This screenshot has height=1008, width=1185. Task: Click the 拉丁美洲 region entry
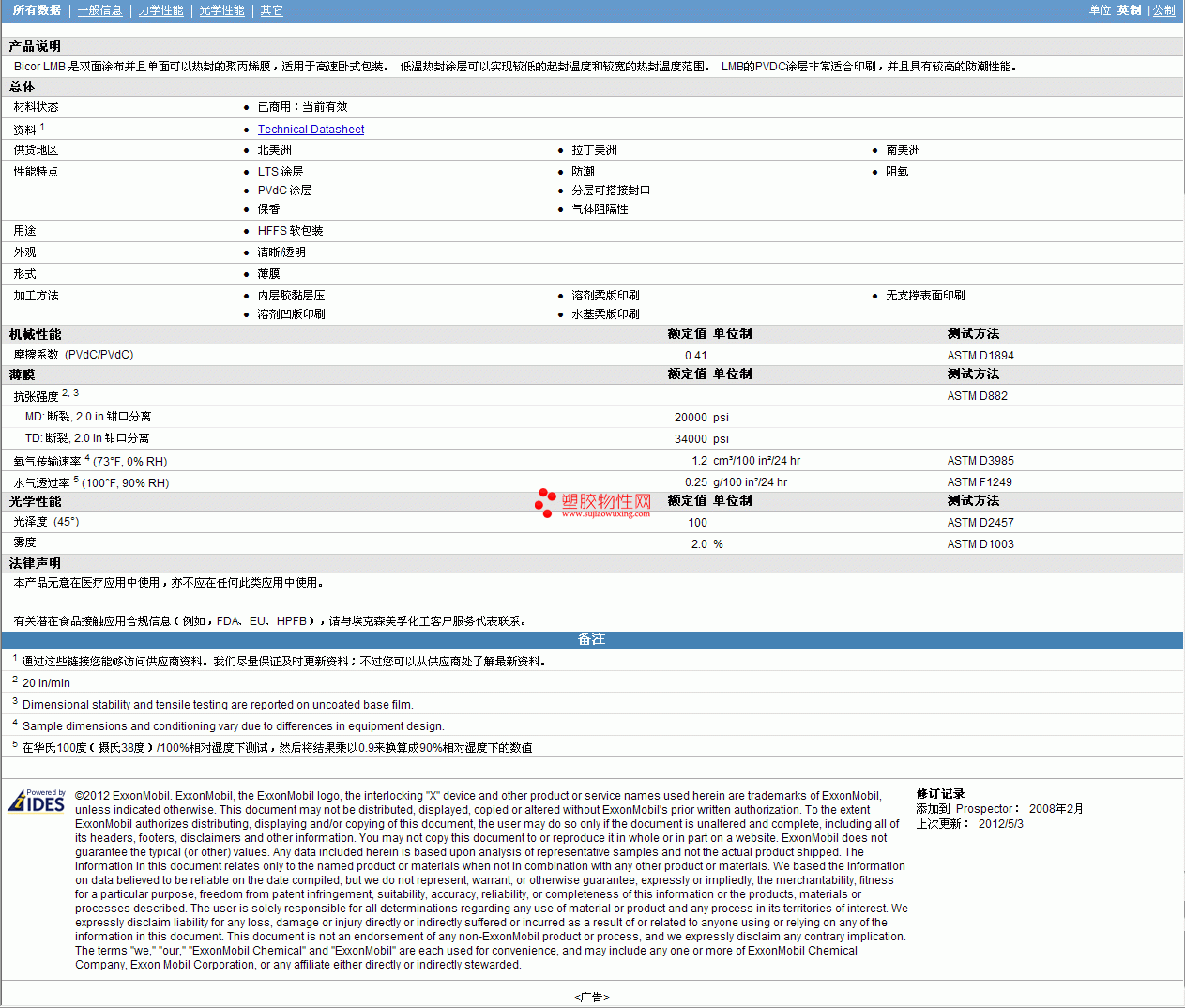tap(594, 150)
